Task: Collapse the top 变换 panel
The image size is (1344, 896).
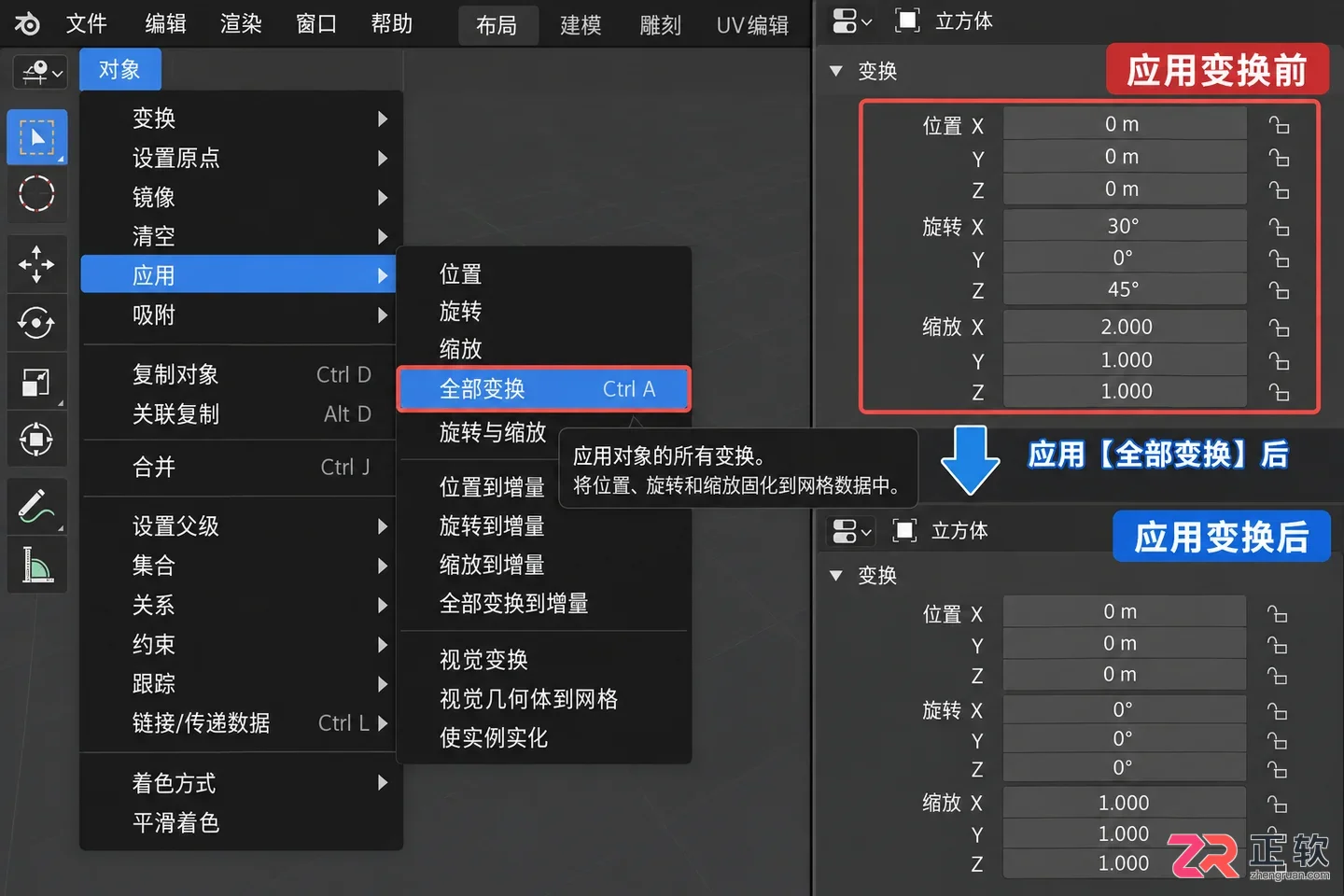Action: (x=836, y=71)
